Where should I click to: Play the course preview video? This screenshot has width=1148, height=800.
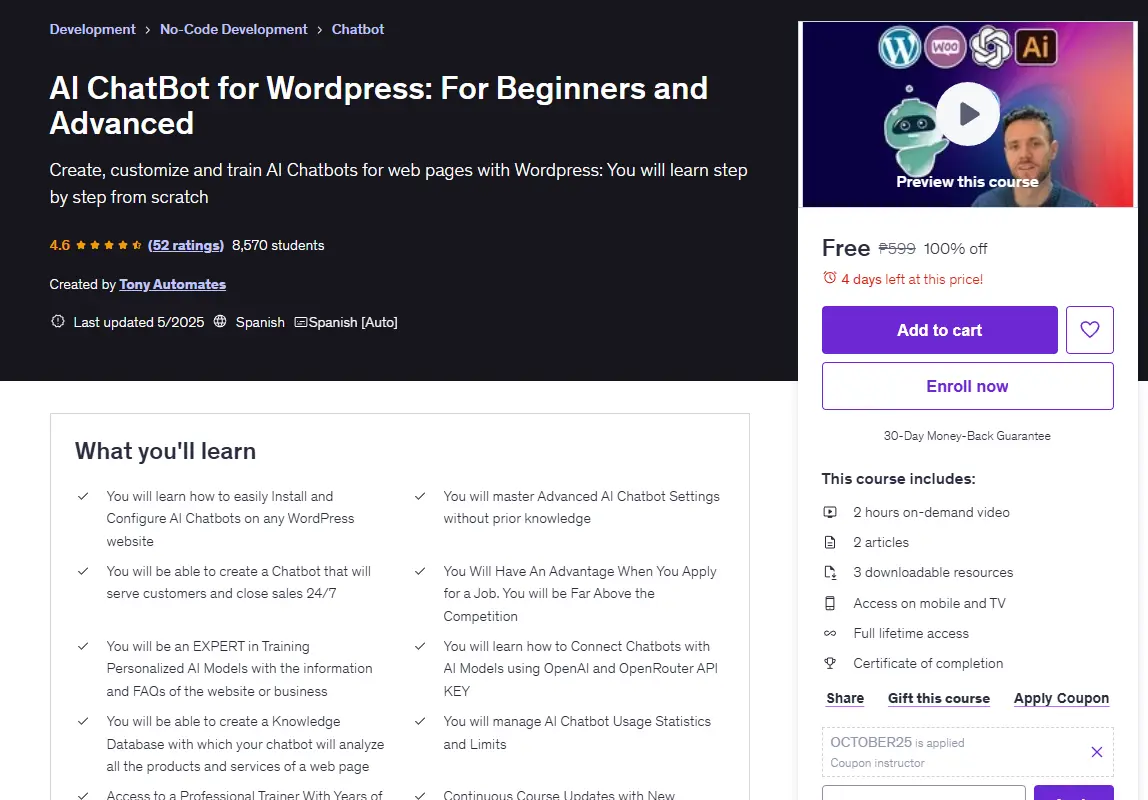click(x=968, y=113)
